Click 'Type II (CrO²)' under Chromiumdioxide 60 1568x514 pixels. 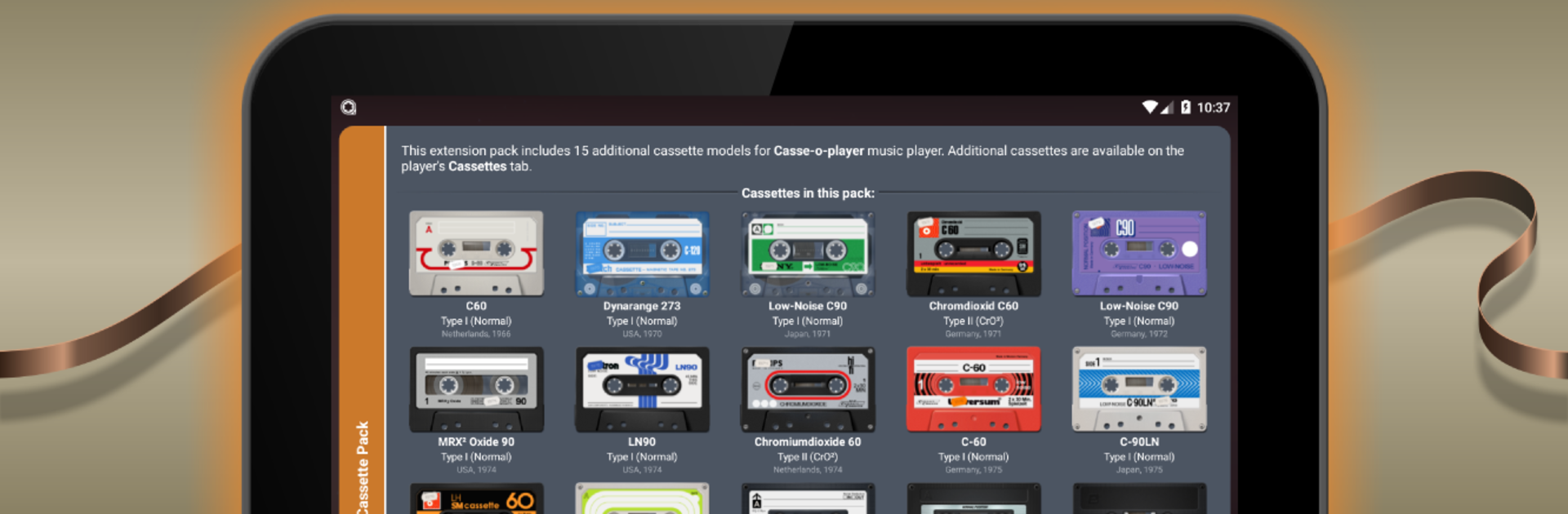coord(808,457)
